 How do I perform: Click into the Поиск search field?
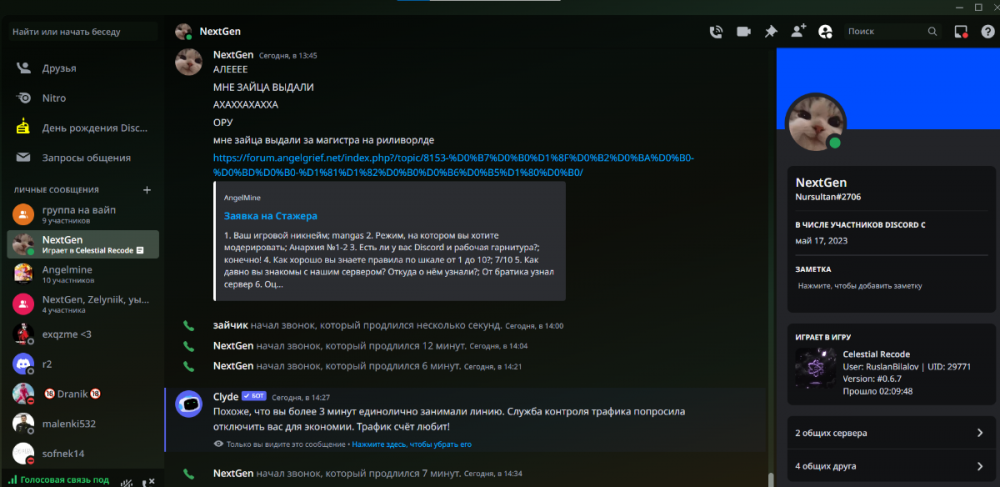click(x=892, y=31)
